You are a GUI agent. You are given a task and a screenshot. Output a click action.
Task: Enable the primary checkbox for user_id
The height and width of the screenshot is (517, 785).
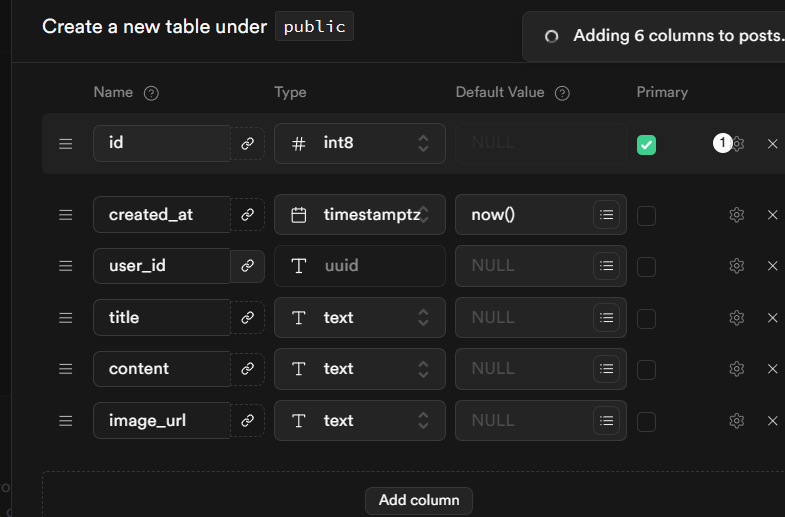pyautogui.click(x=647, y=266)
